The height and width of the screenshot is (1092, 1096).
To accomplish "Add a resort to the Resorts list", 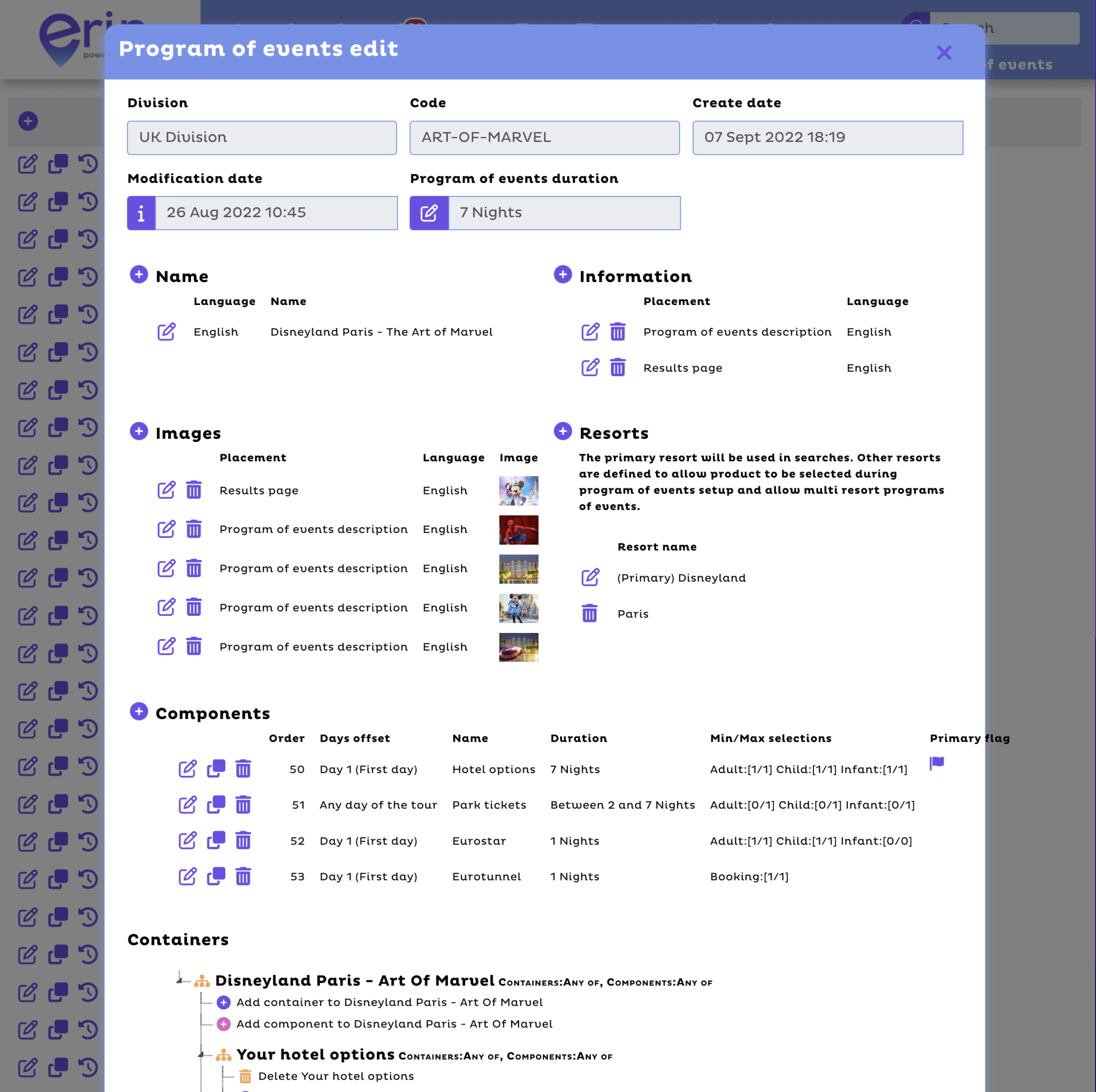I will 563,431.
